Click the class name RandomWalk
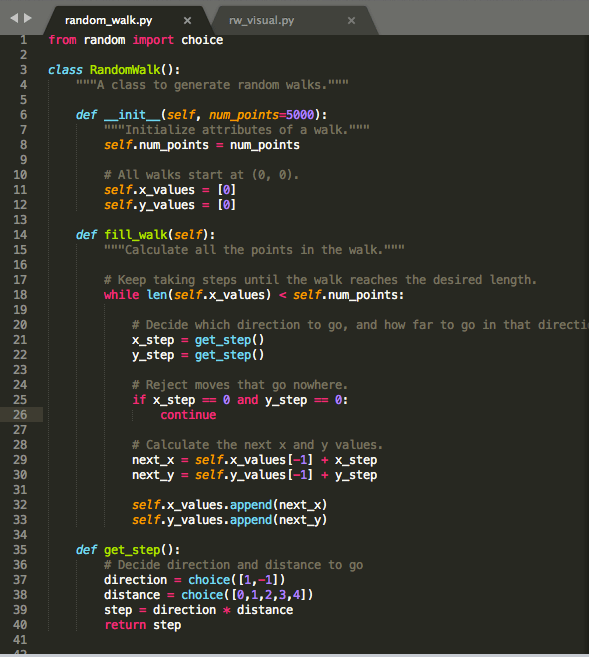Viewport: 589px width, 657px height. [x=125, y=70]
